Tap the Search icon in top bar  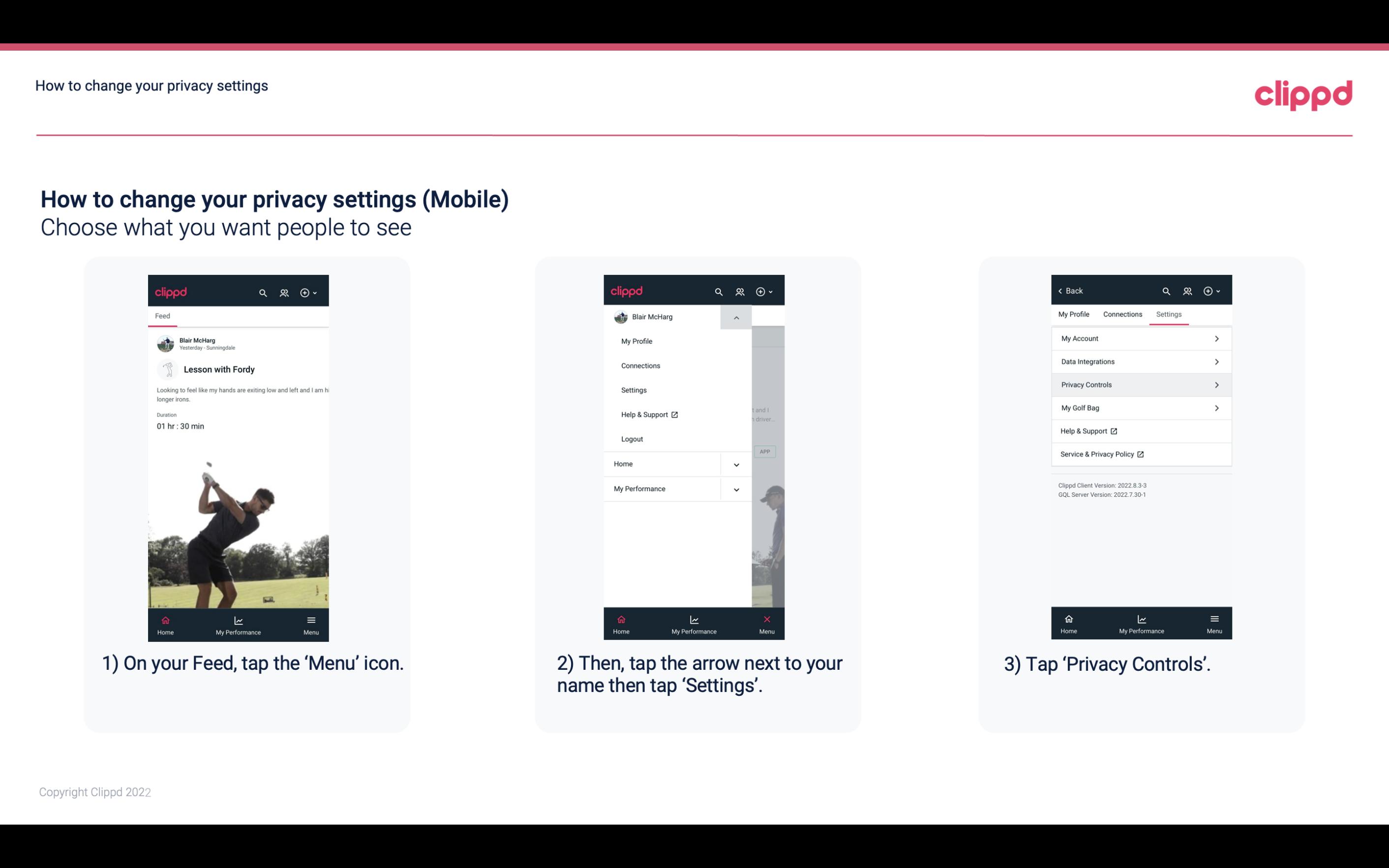[263, 292]
